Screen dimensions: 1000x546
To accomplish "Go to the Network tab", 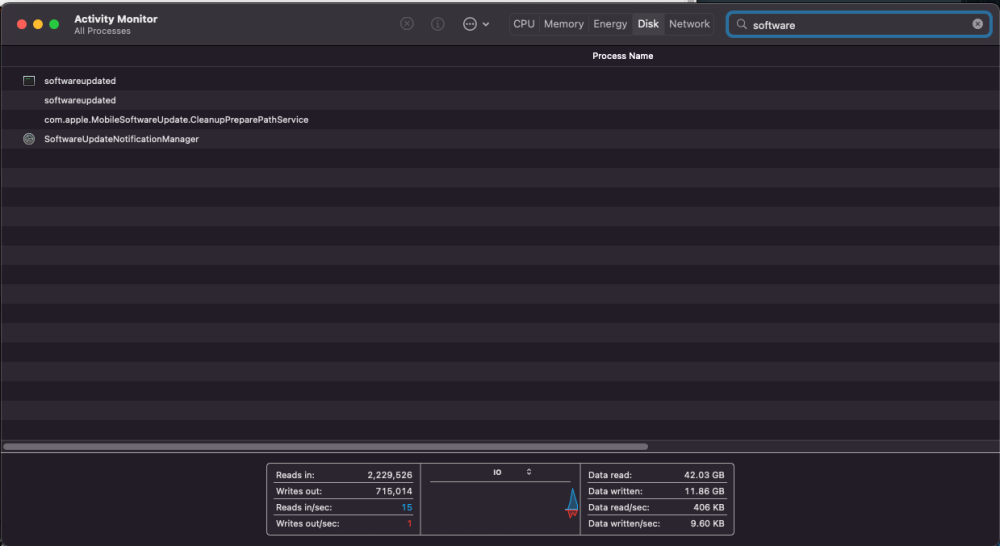I will click(x=689, y=24).
